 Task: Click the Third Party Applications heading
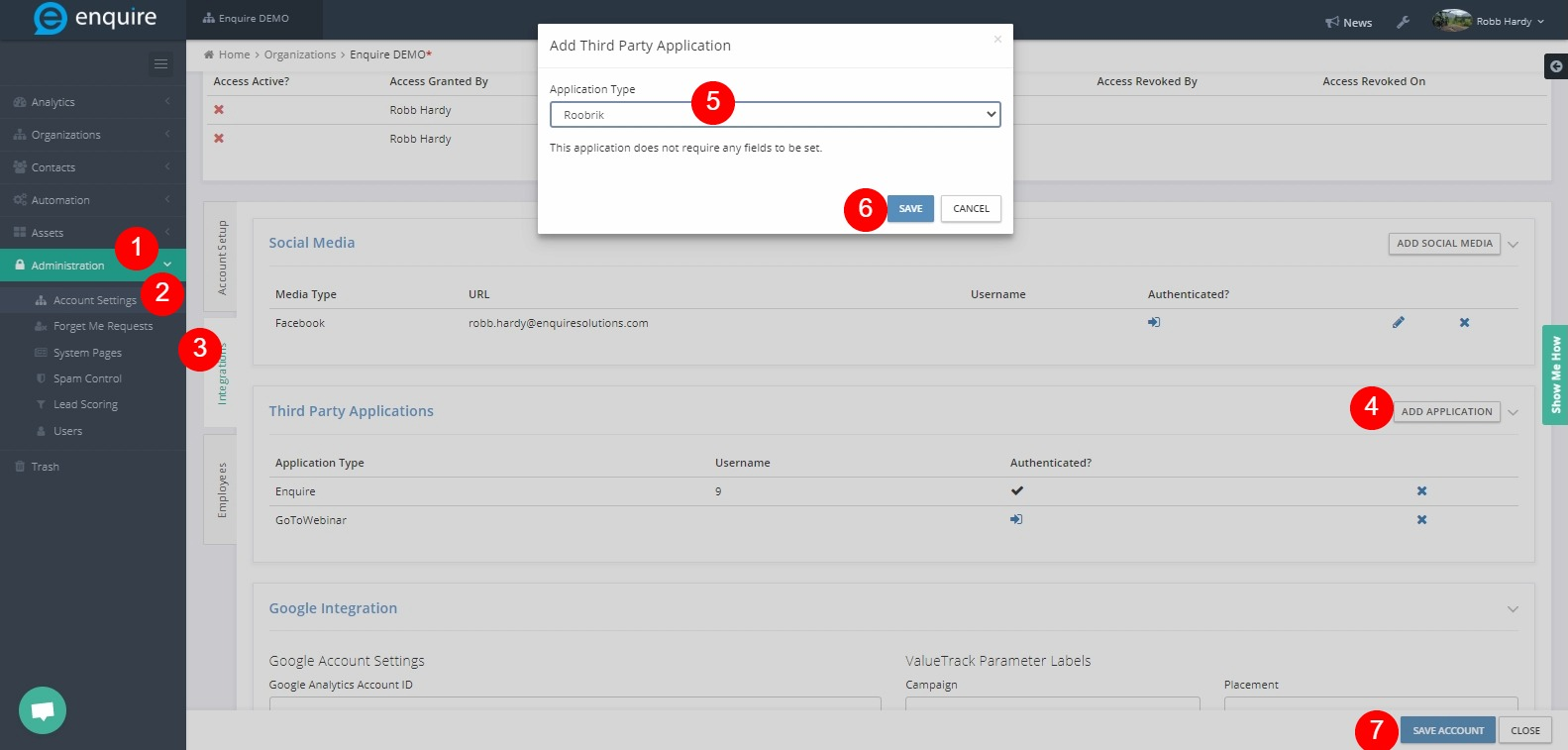351,411
